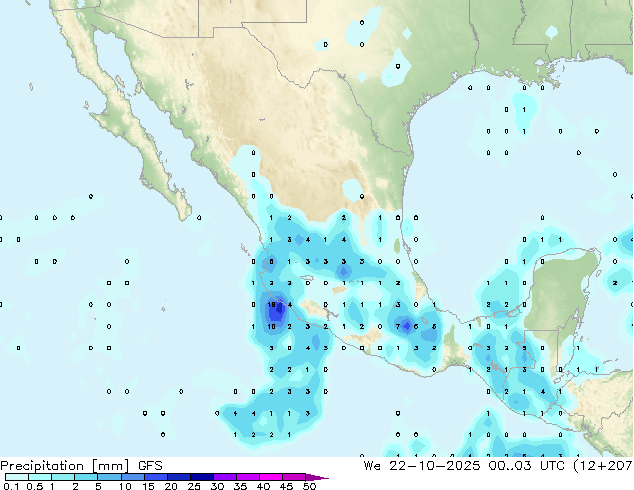Viewport: 634px width, 490px height.
Task: Click the 45–50 mm legend color swatch
Action: tap(294, 477)
